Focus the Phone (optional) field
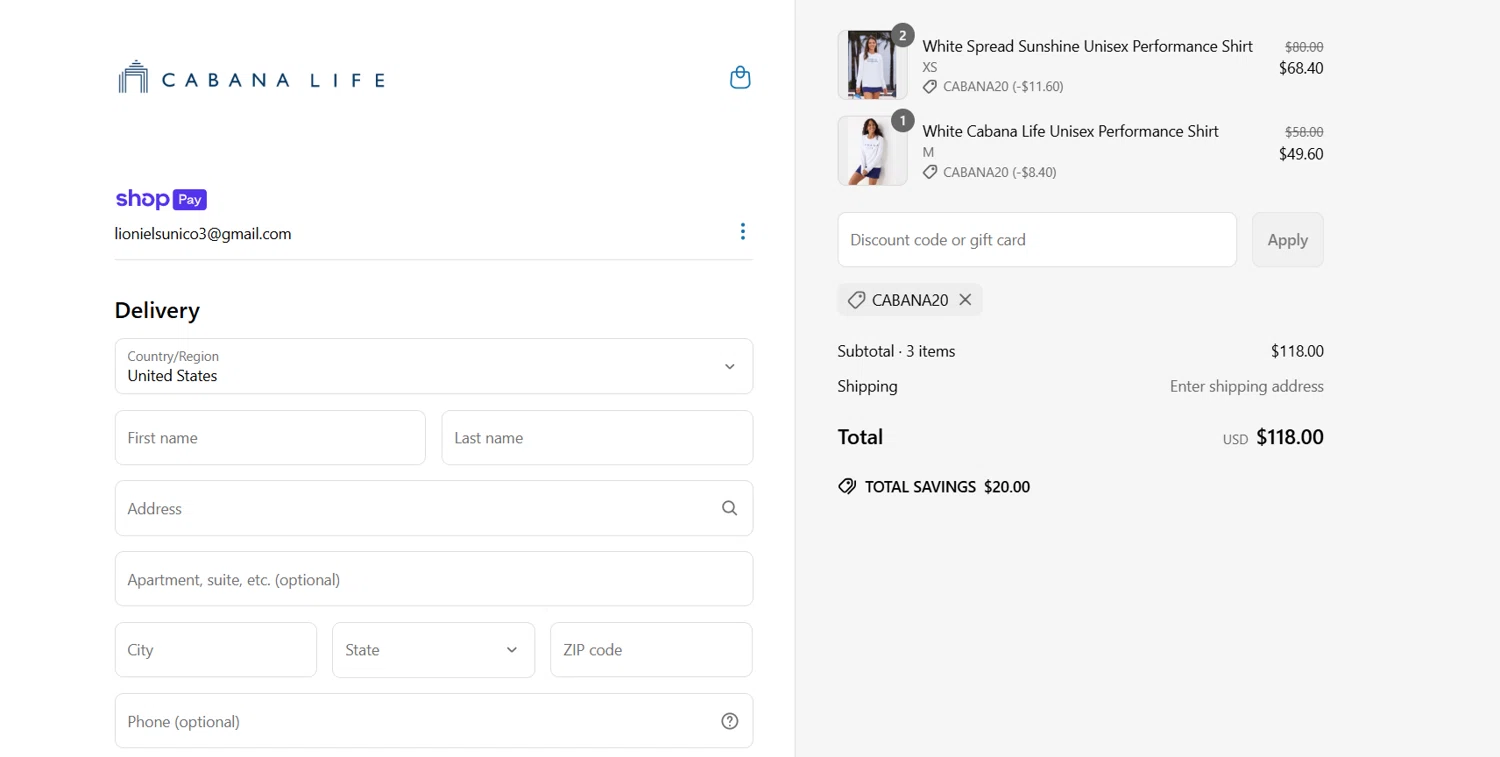This screenshot has height=757, width=1500. point(434,721)
